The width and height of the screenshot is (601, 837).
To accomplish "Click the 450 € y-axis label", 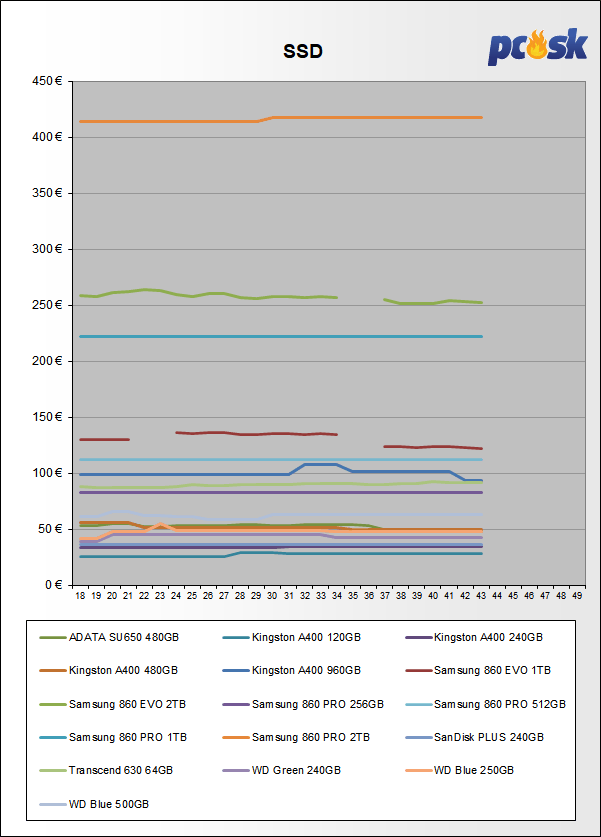I will 47,81.
